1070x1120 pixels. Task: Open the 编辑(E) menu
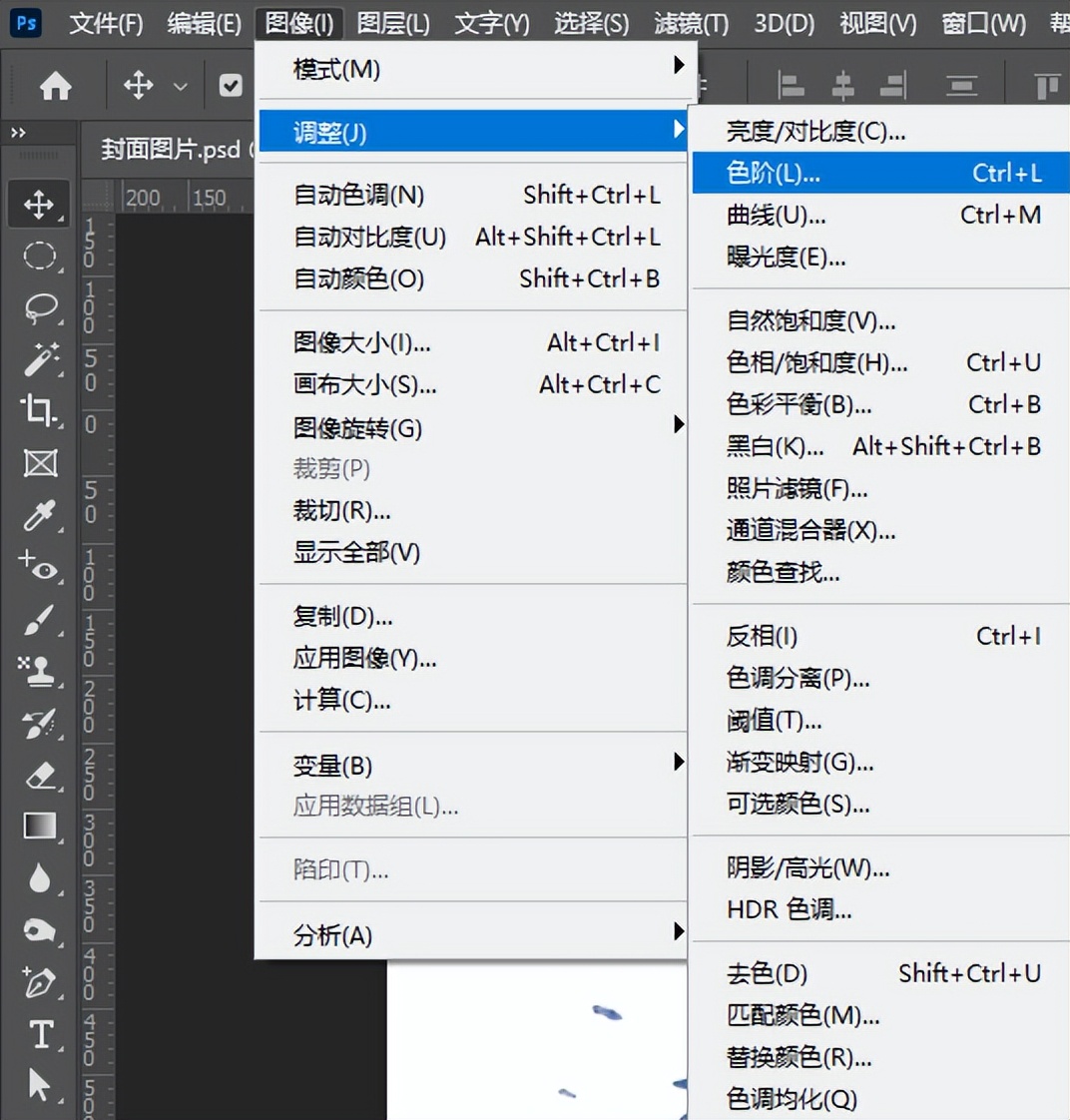click(205, 24)
